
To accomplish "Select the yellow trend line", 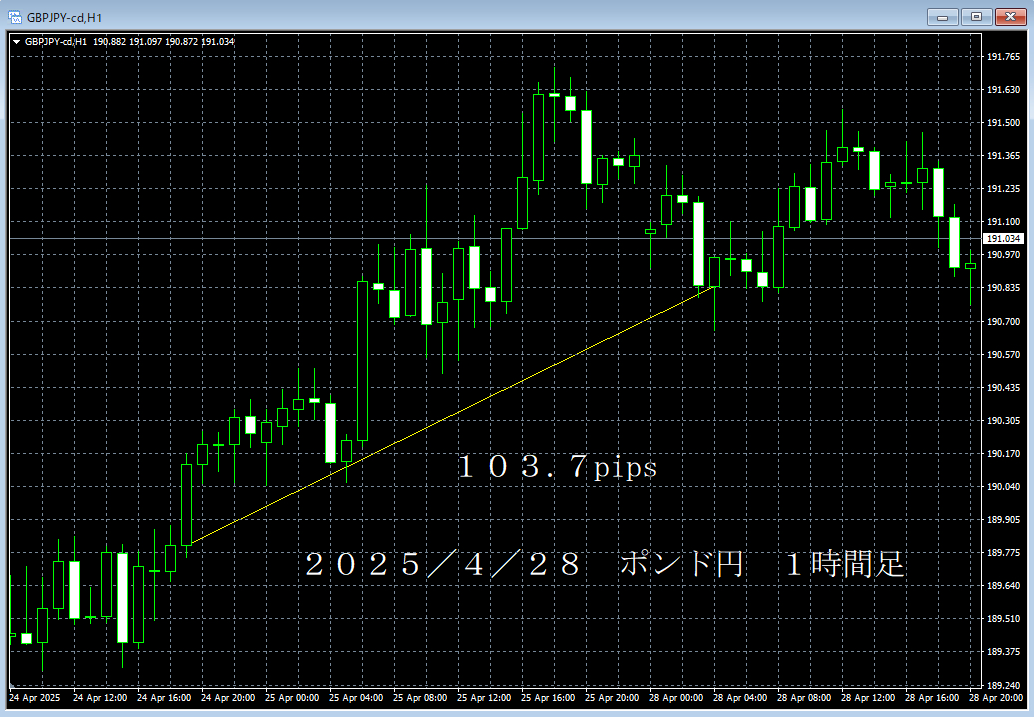I will 453,416.
